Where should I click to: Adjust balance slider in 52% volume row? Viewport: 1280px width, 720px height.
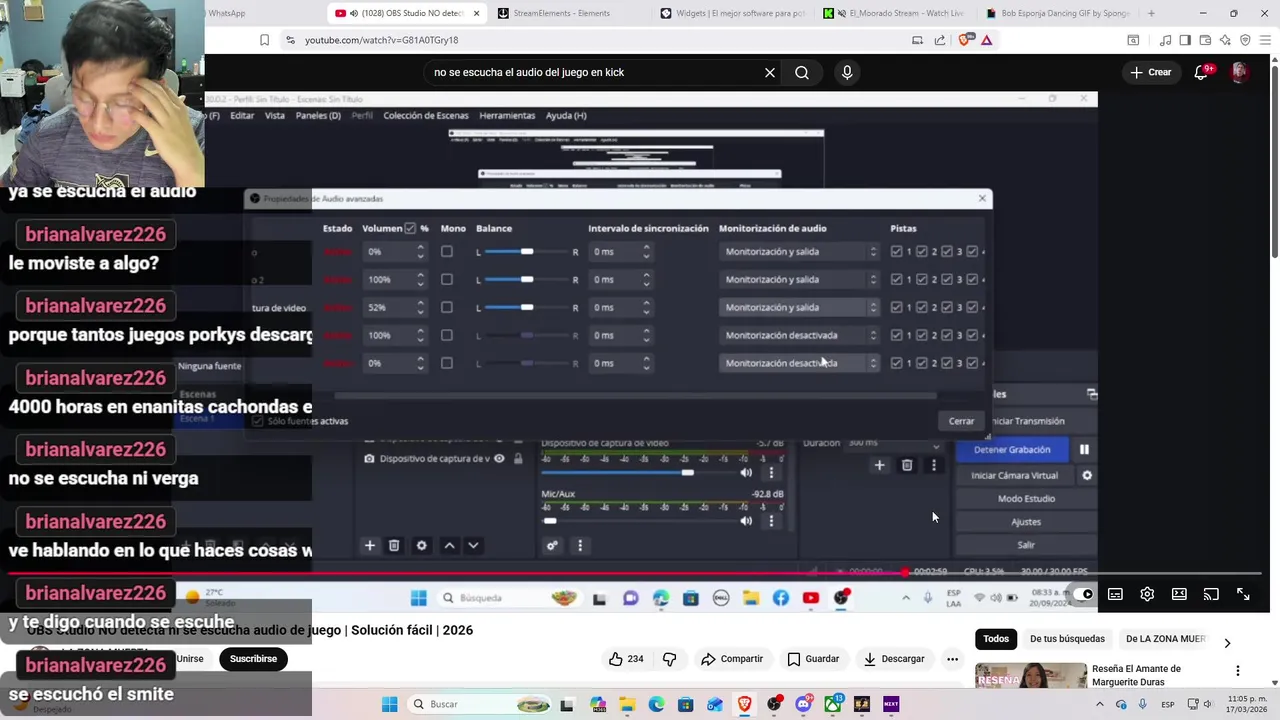coord(526,307)
